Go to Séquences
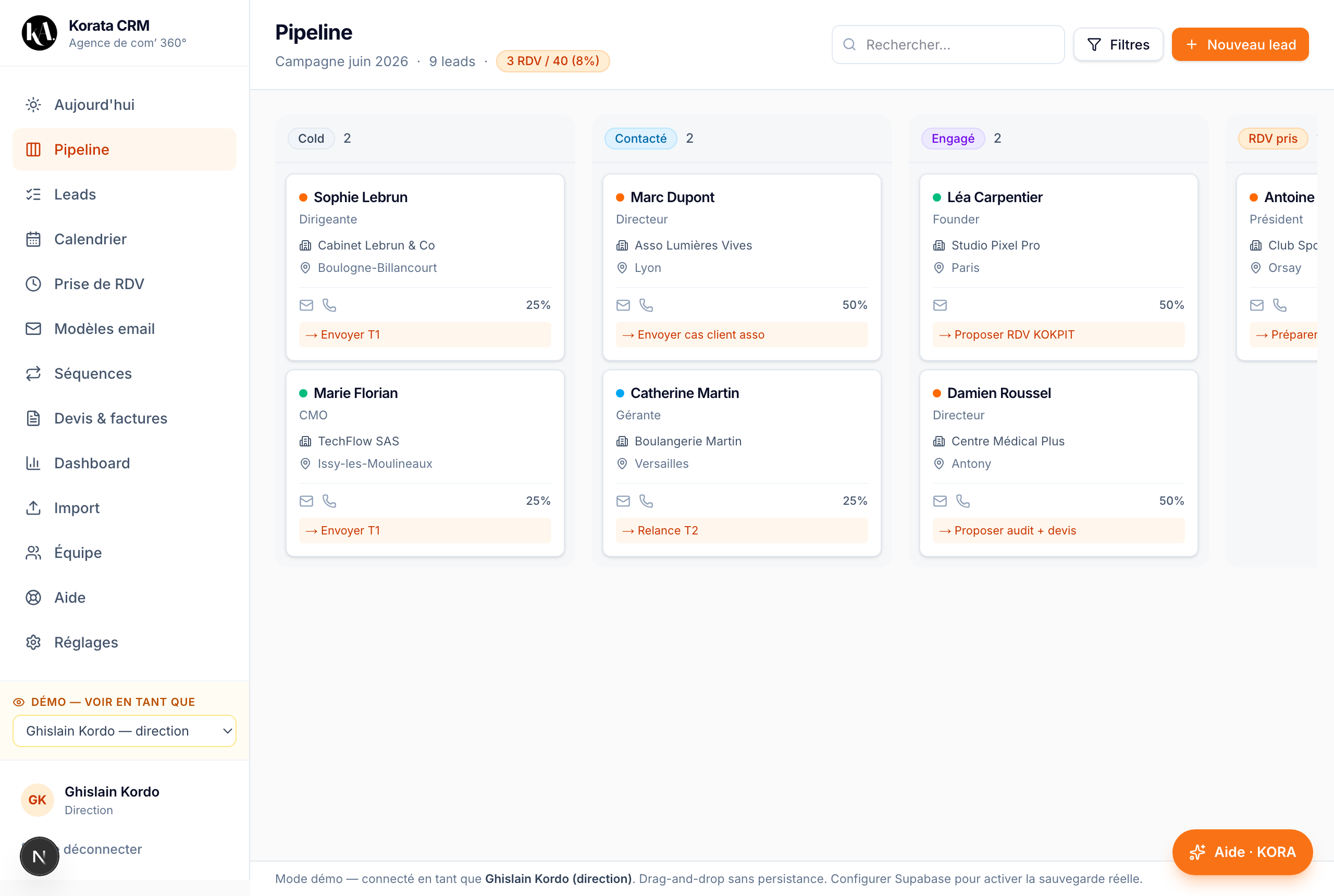Viewport: 1334px width, 896px height. (x=124, y=373)
